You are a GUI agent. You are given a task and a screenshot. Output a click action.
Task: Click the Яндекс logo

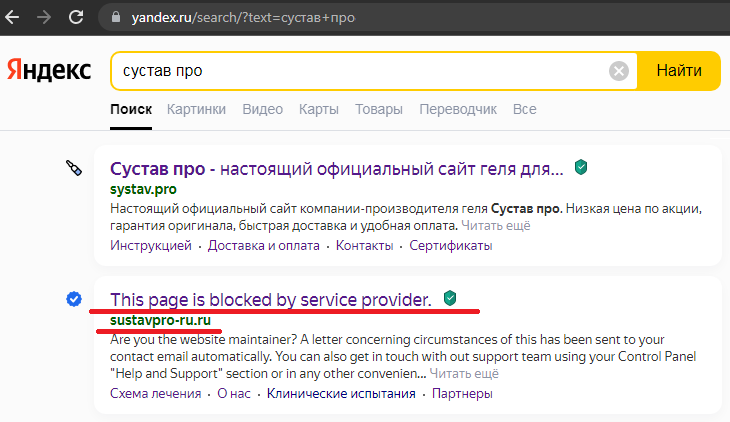(x=49, y=70)
